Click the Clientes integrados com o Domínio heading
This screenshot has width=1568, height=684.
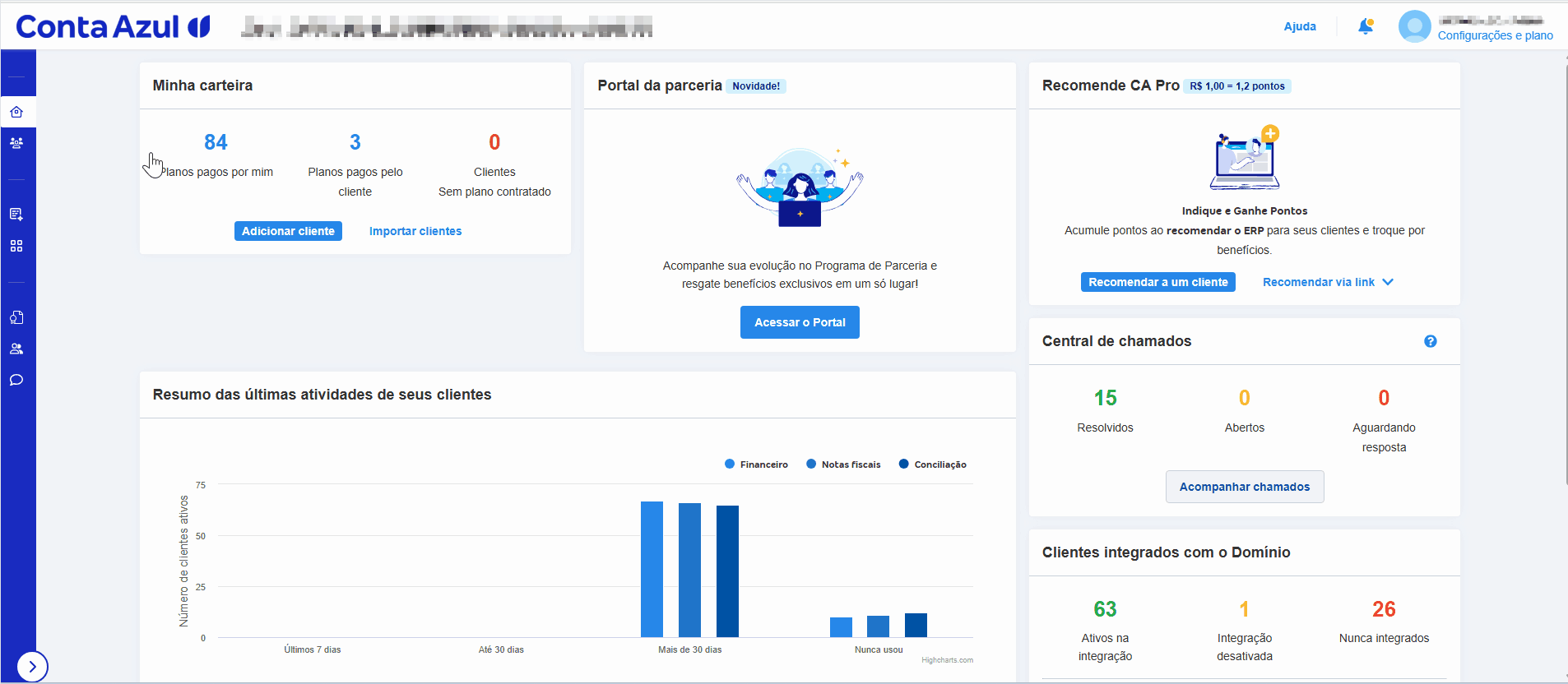point(1166,552)
